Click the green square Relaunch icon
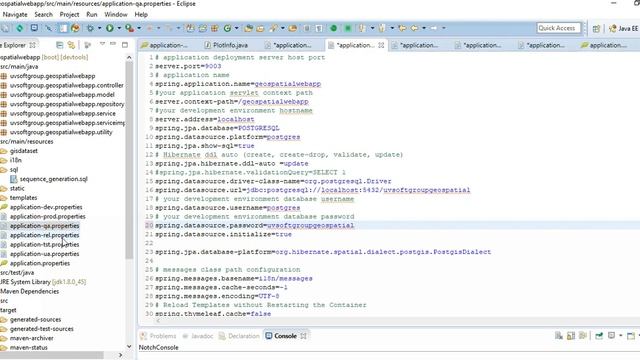The width and height of the screenshot is (640, 360). point(348,28)
